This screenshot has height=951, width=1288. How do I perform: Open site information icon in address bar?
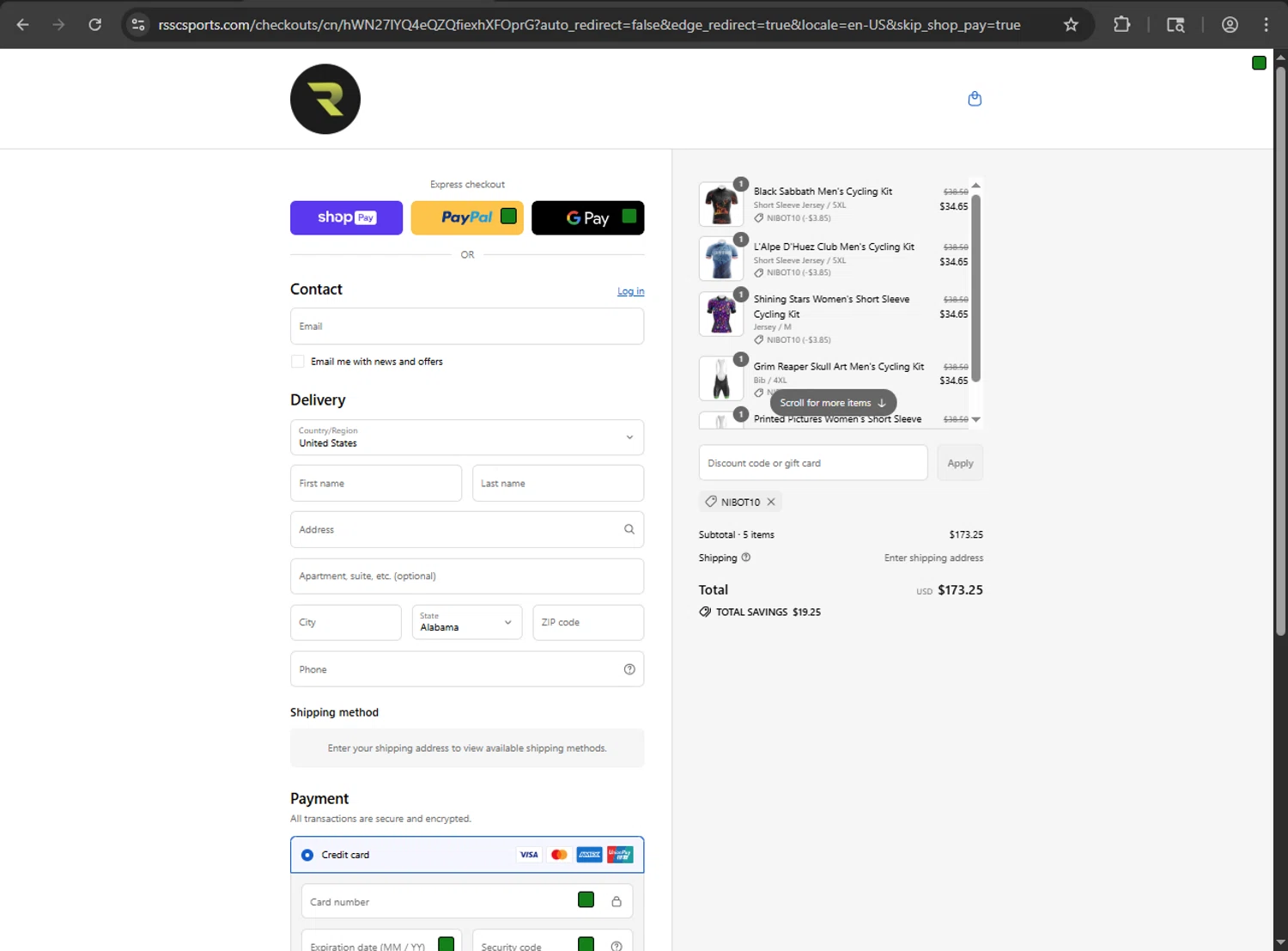pos(138,25)
